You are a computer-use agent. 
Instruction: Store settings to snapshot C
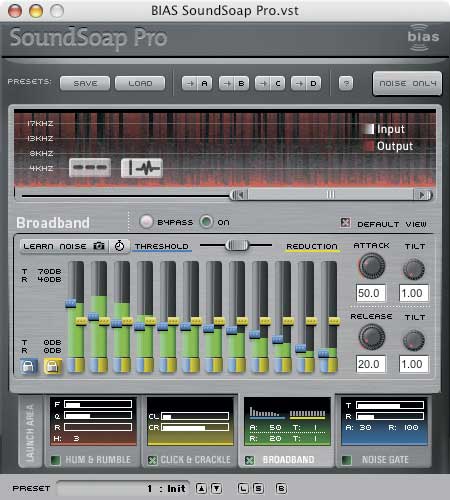point(270,83)
